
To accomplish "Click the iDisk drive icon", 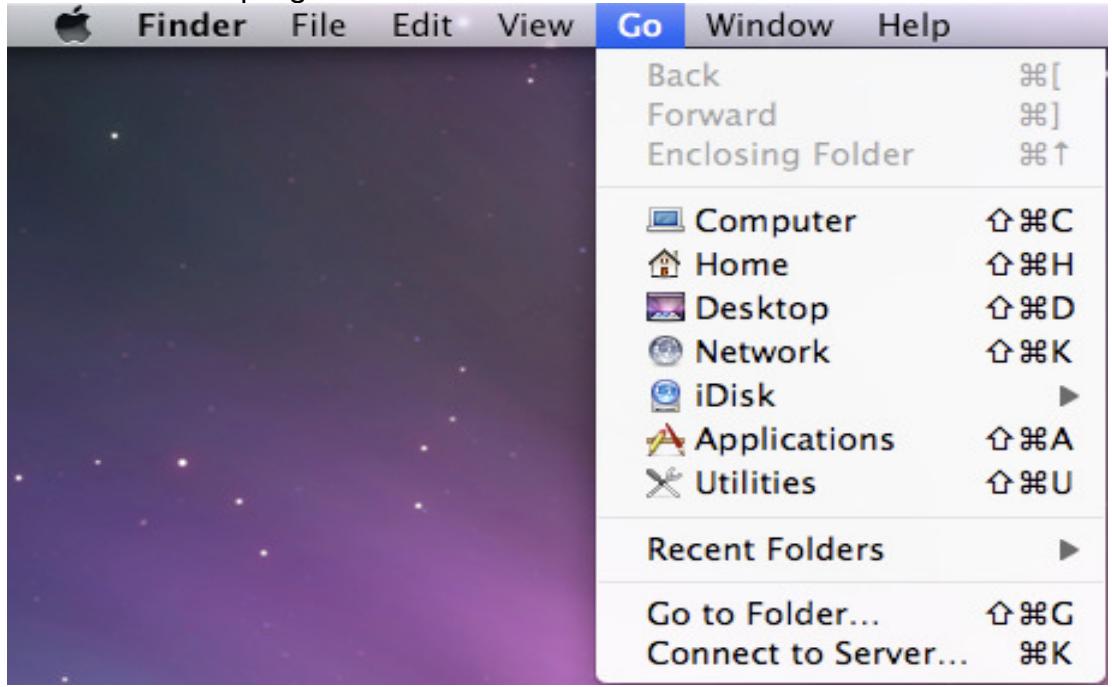I will click(665, 395).
